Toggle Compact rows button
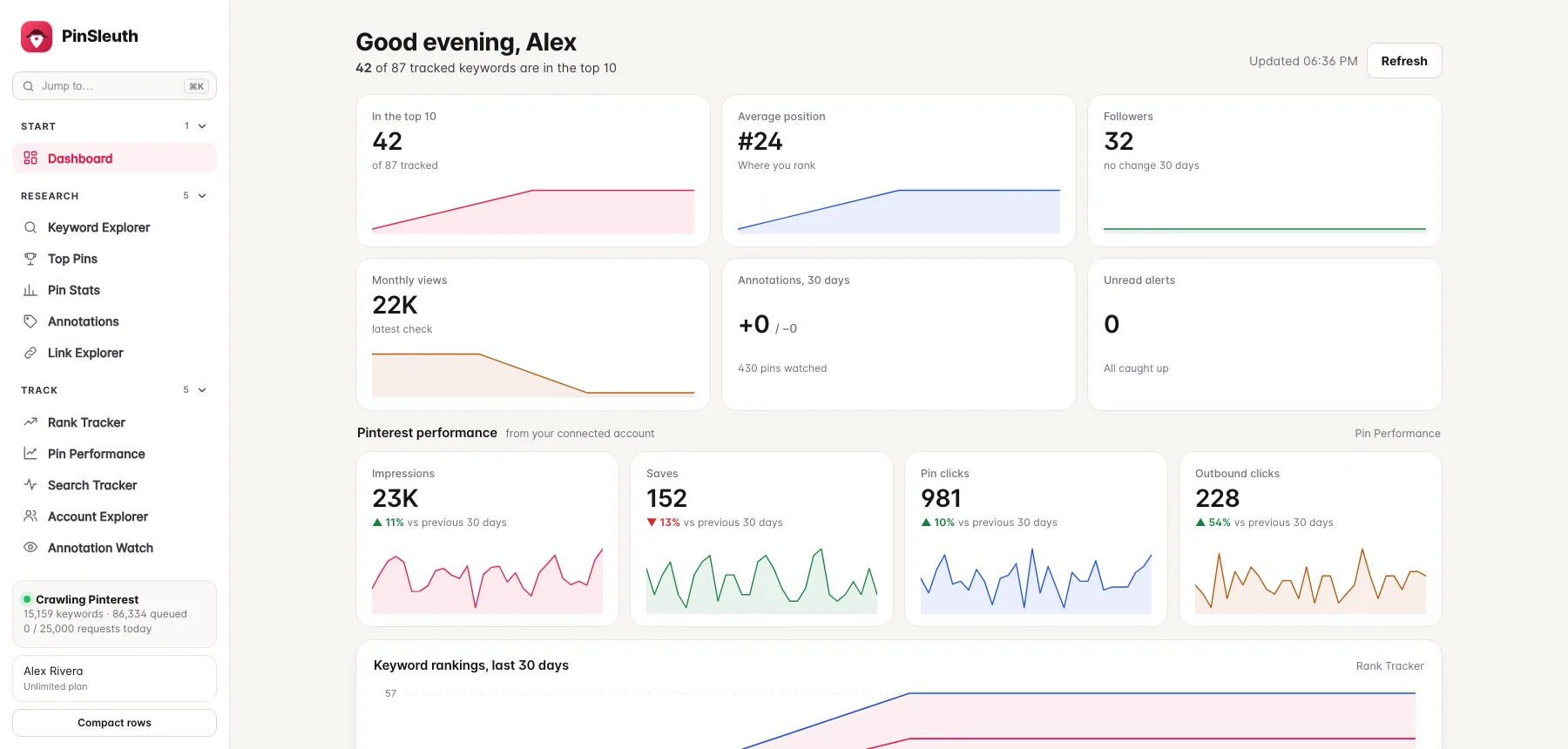Image resolution: width=1568 pixels, height=749 pixels. pos(114,723)
